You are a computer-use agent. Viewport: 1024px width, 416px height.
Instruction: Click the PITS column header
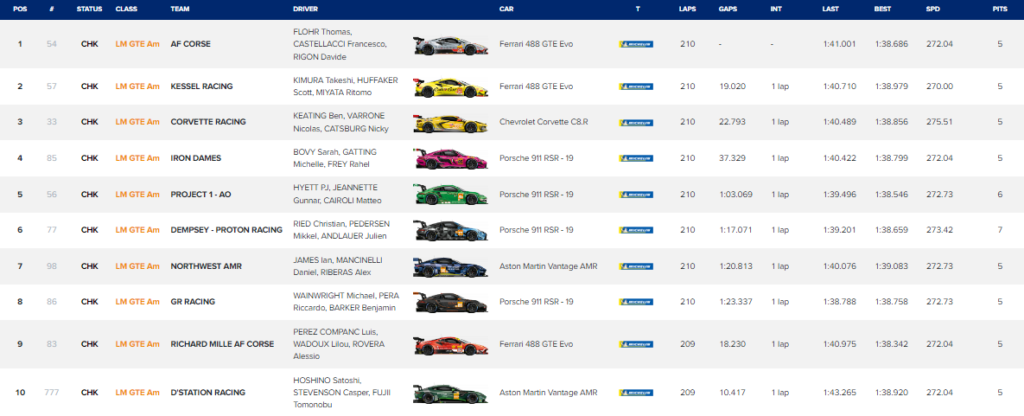999,9
